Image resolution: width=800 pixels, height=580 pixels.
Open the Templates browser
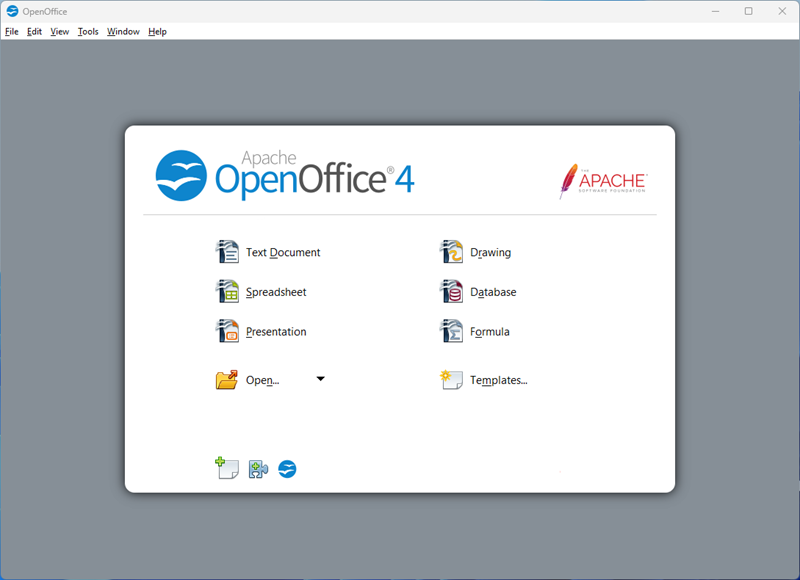(x=484, y=380)
